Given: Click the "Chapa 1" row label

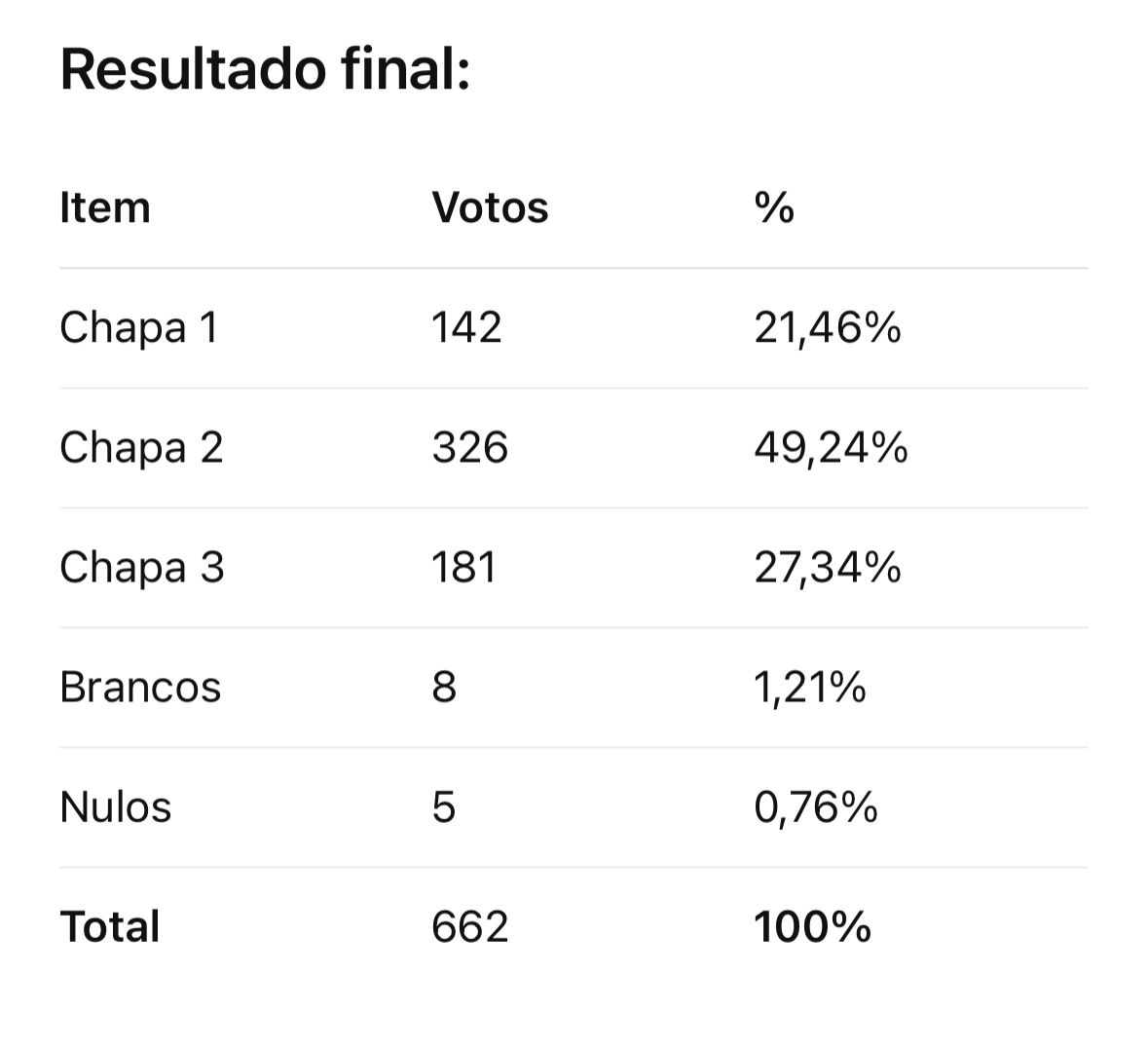Looking at the screenshot, I should click(x=139, y=328).
